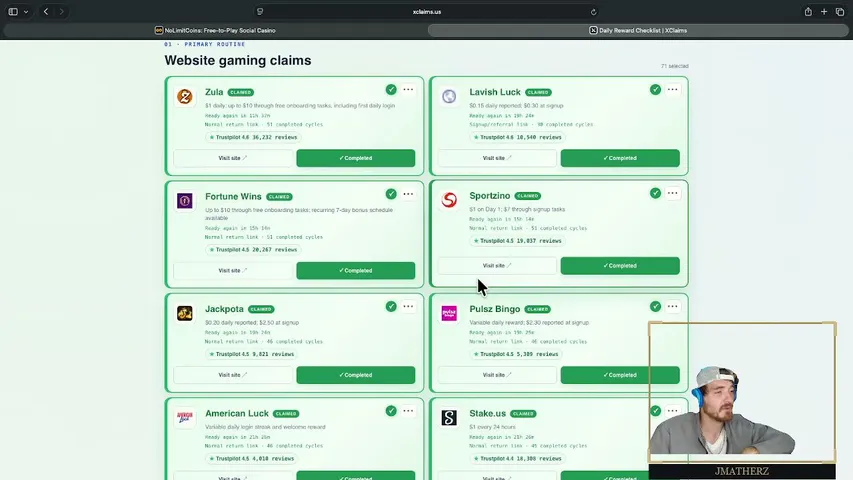This screenshot has width=853, height=480.
Task: Toggle the Fortune Wins card checkmark
Action: pyautogui.click(x=391, y=194)
